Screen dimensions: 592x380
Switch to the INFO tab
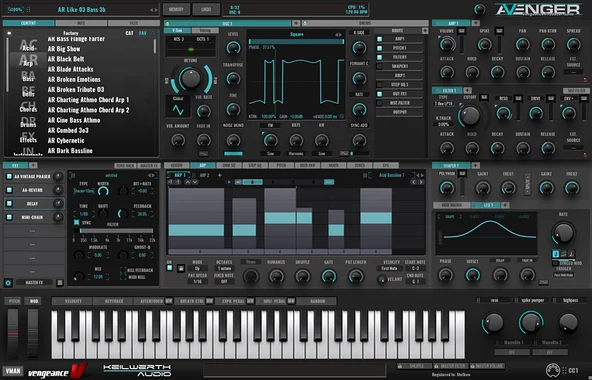[81, 23]
